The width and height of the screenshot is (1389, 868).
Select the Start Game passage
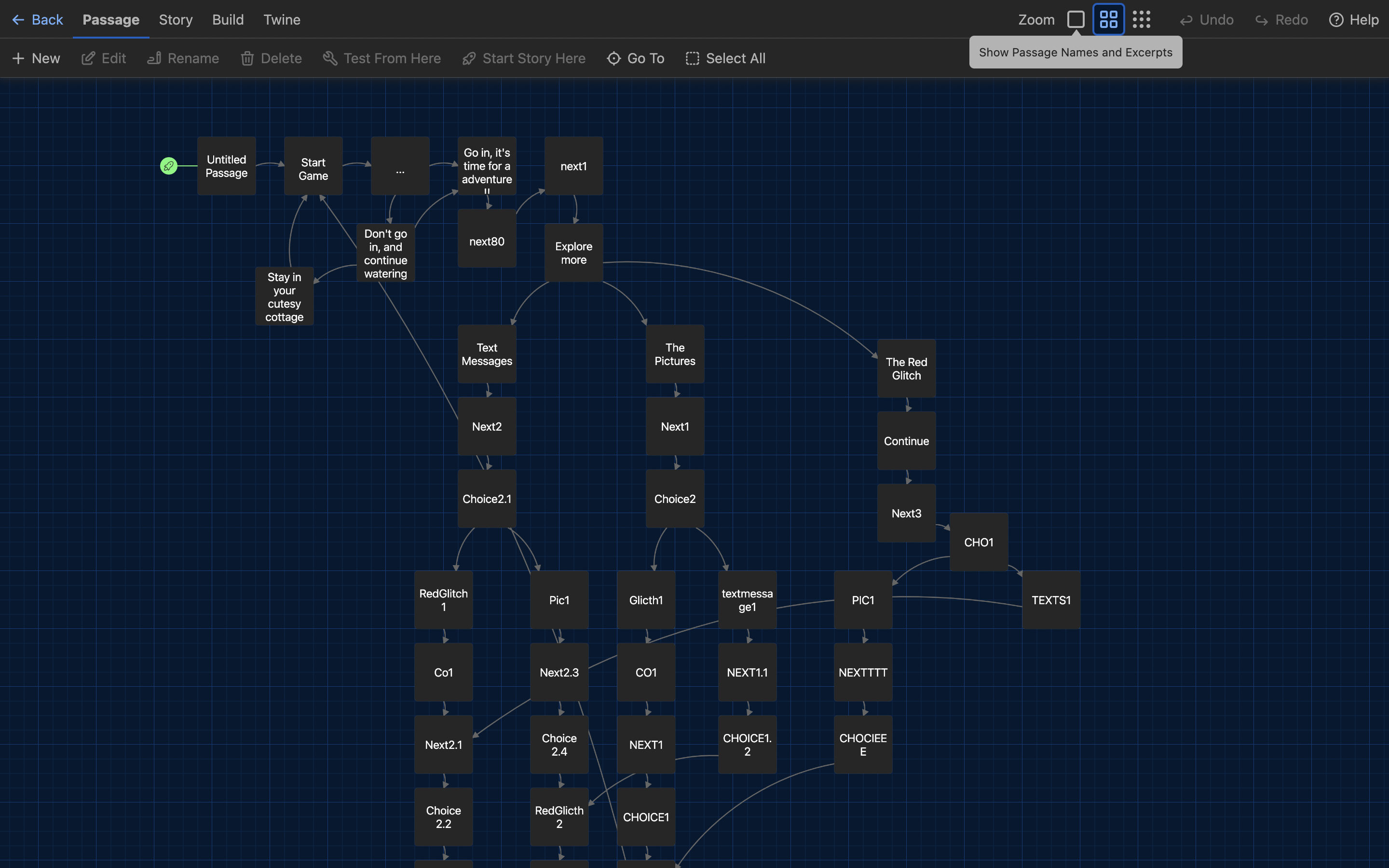(x=313, y=166)
